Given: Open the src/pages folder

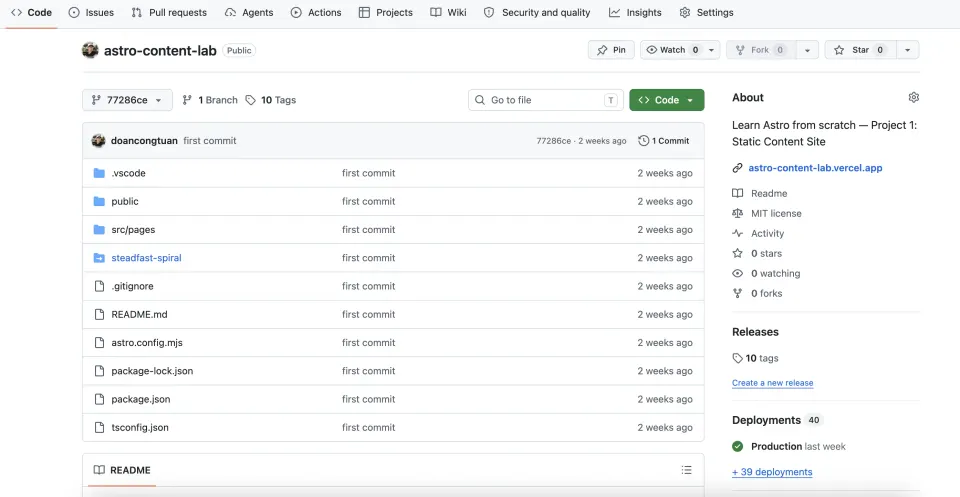Looking at the screenshot, I should pos(133,230).
